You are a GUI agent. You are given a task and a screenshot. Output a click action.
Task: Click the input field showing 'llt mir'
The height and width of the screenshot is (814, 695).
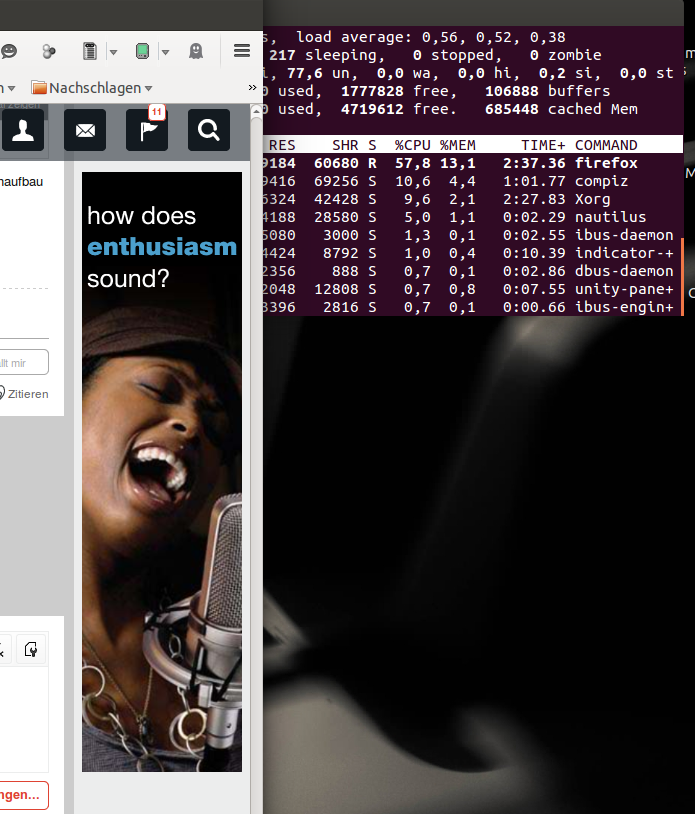click(x=23, y=362)
